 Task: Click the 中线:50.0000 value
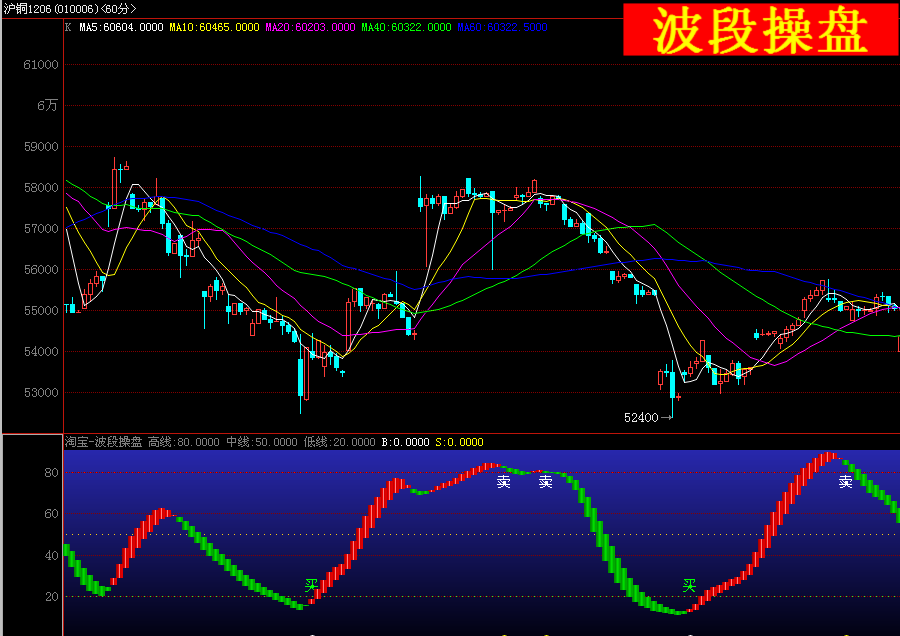[262, 442]
